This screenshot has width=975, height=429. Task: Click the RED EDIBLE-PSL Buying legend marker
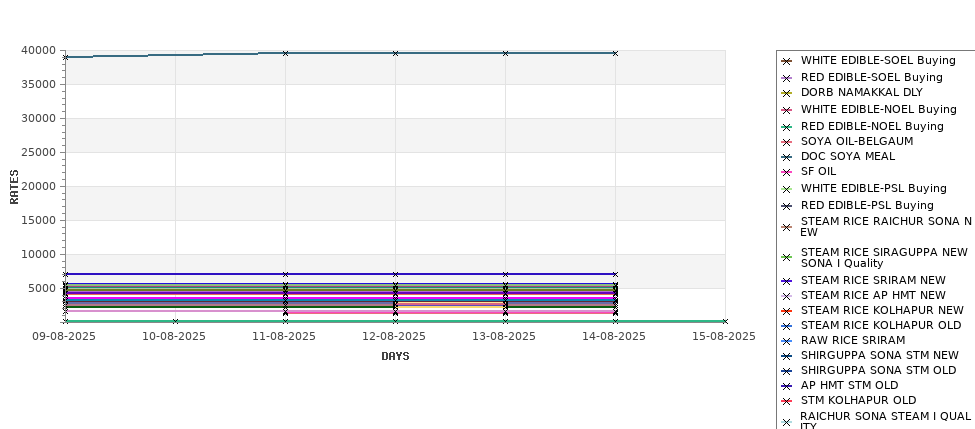click(787, 206)
